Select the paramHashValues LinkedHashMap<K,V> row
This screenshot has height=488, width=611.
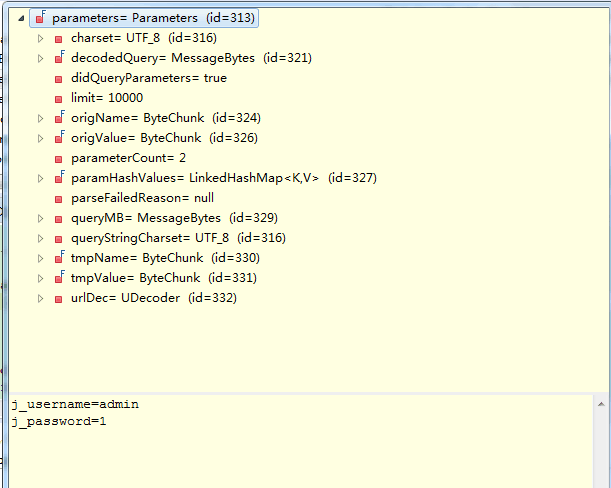(224, 178)
